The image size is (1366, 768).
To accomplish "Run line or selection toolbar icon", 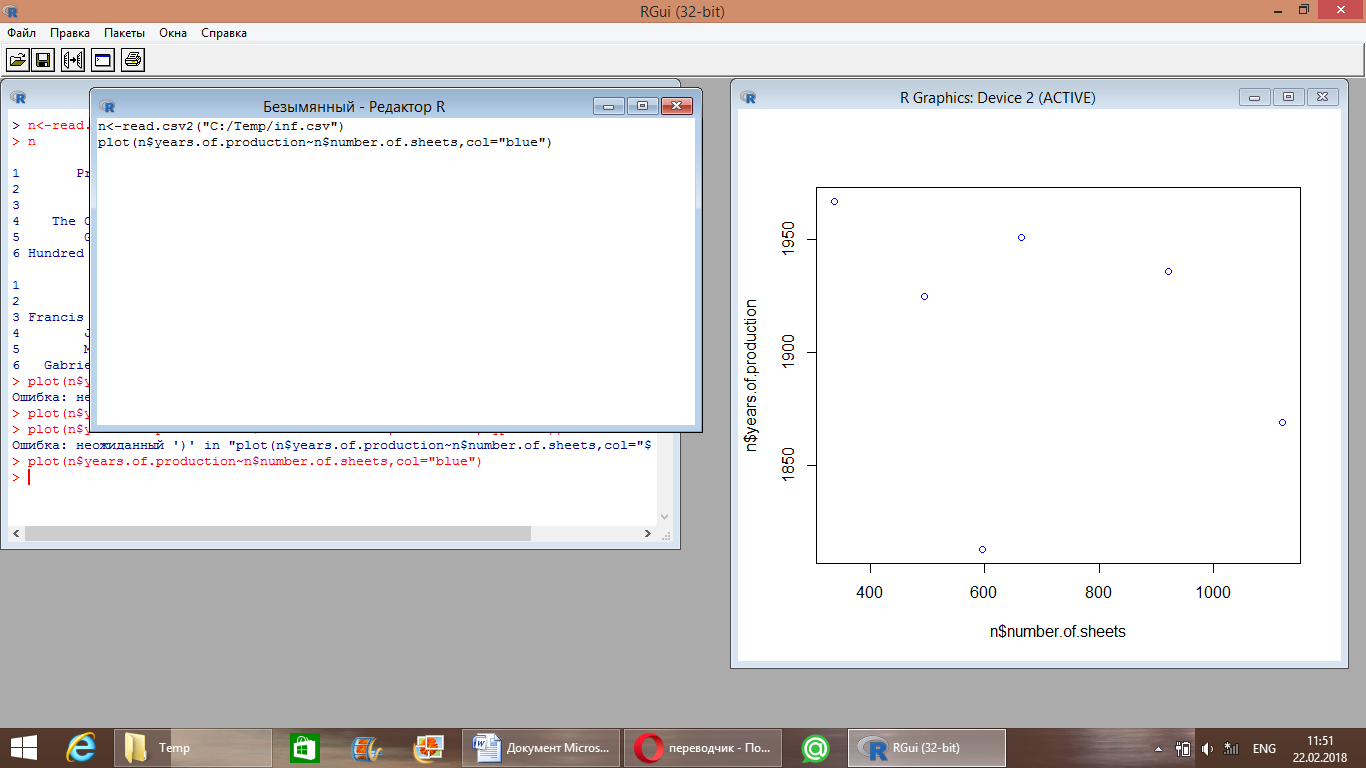I will 73,61.
